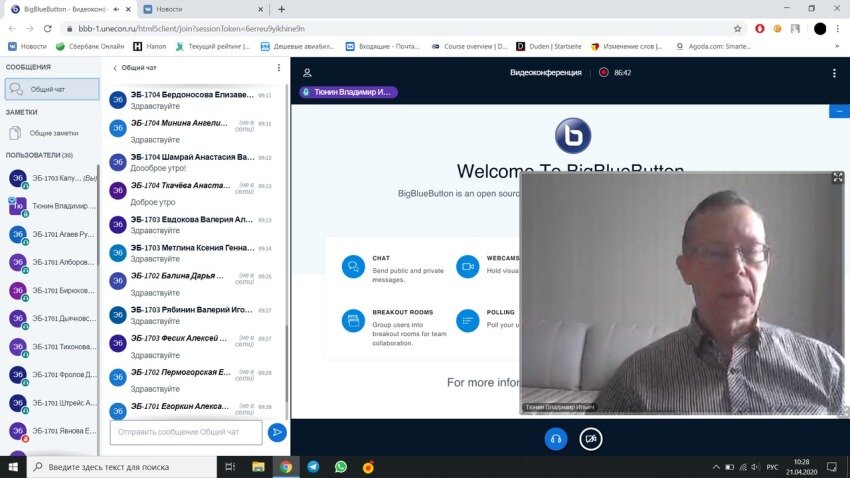Switch to BigBlueButton browser tab

(x=69, y=9)
